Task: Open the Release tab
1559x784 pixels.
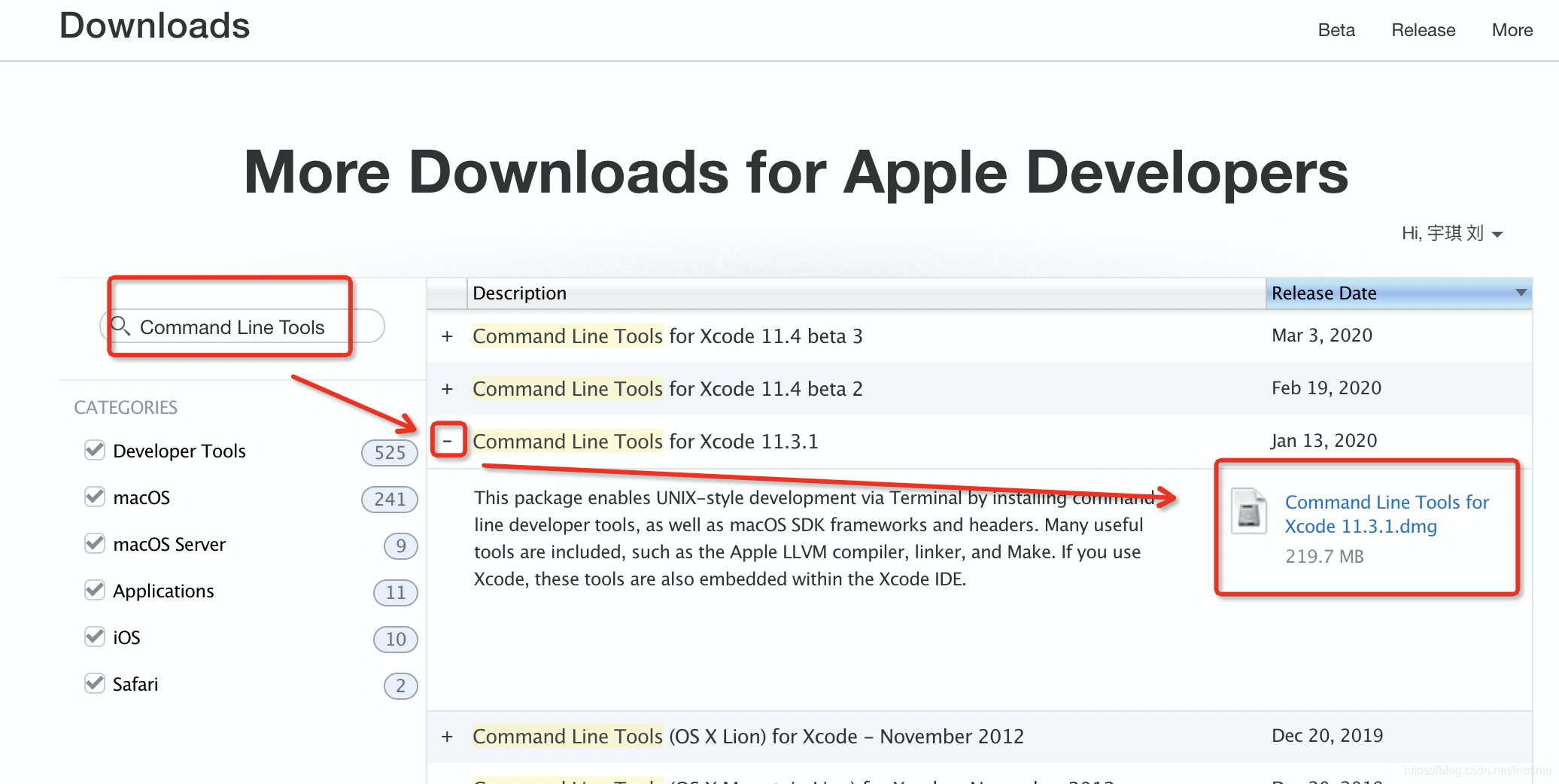Action: (x=1423, y=30)
